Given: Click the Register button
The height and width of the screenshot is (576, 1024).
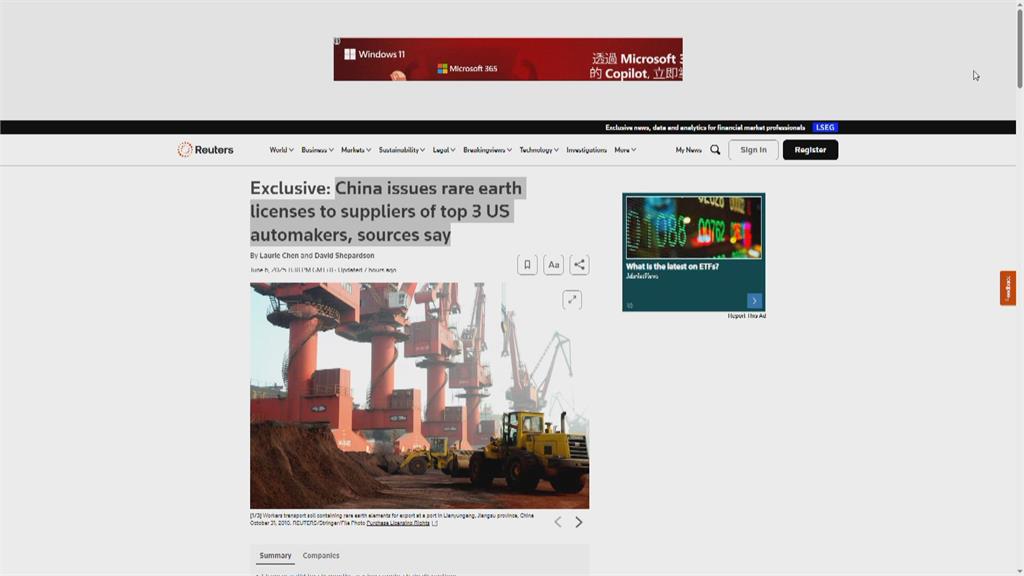Looking at the screenshot, I should 810,150.
